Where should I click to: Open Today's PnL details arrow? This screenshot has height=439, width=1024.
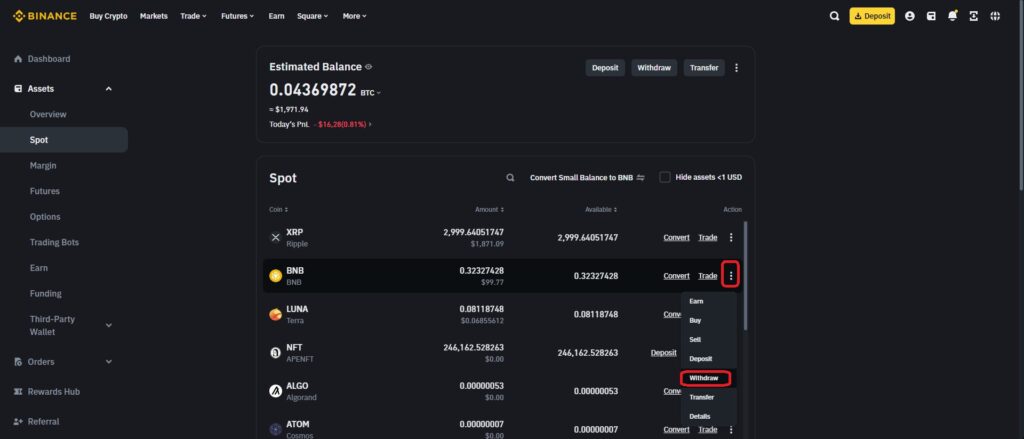[x=370, y=124]
